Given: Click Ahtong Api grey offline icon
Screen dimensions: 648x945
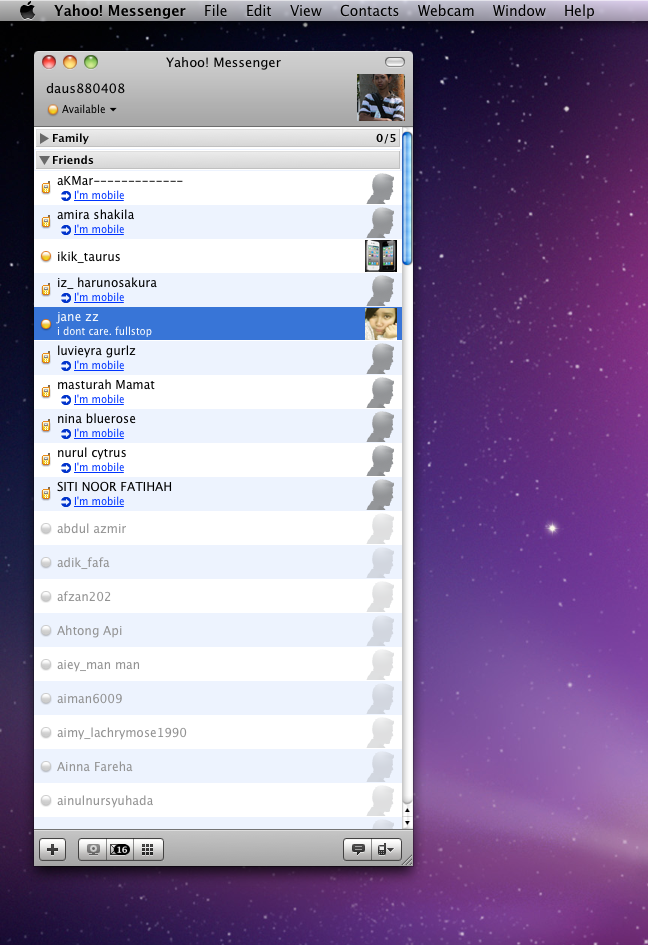Looking at the screenshot, I should click(x=46, y=630).
